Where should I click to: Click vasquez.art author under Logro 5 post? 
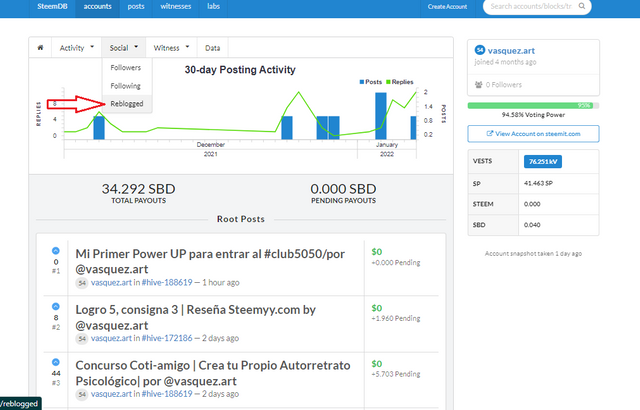pos(111,338)
